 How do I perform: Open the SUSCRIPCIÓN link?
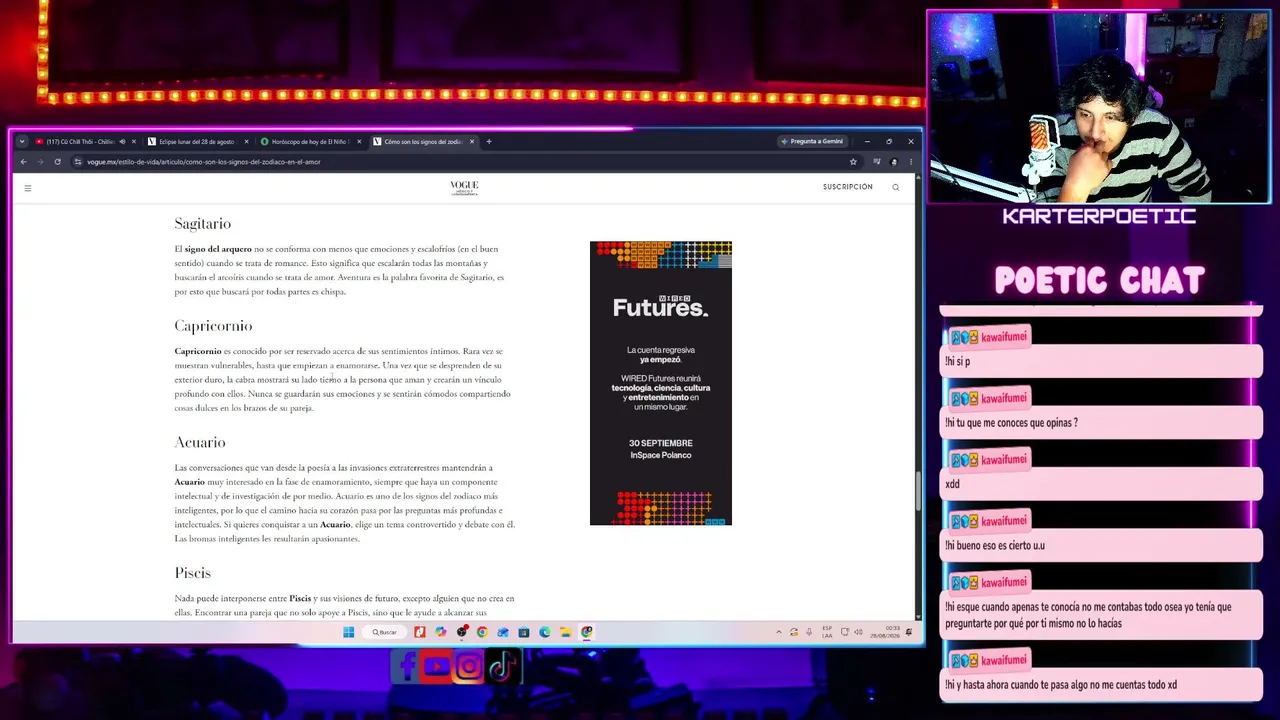(848, 187)
